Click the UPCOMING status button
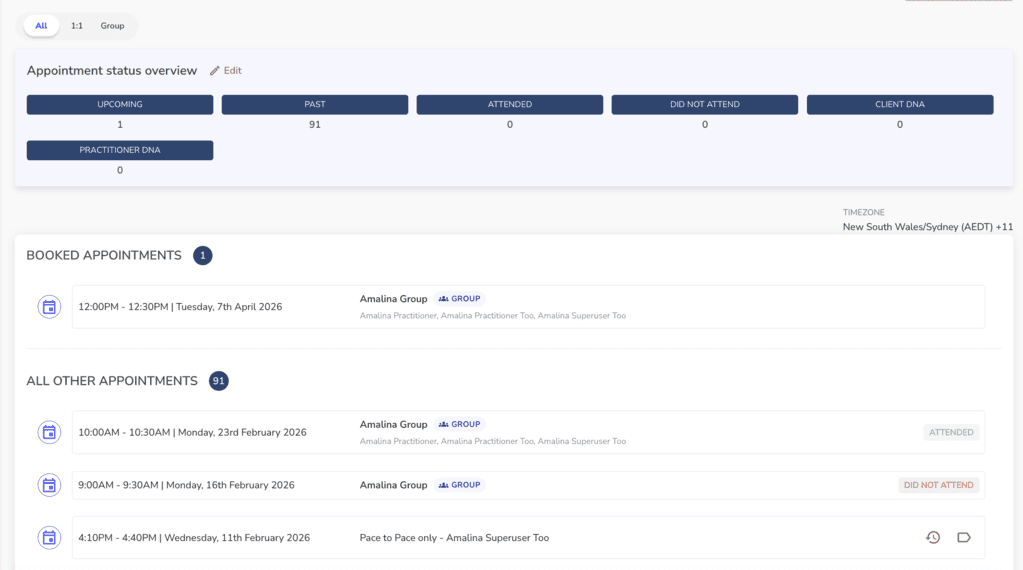The image size is (1023, 570). [x=120, y=104]
